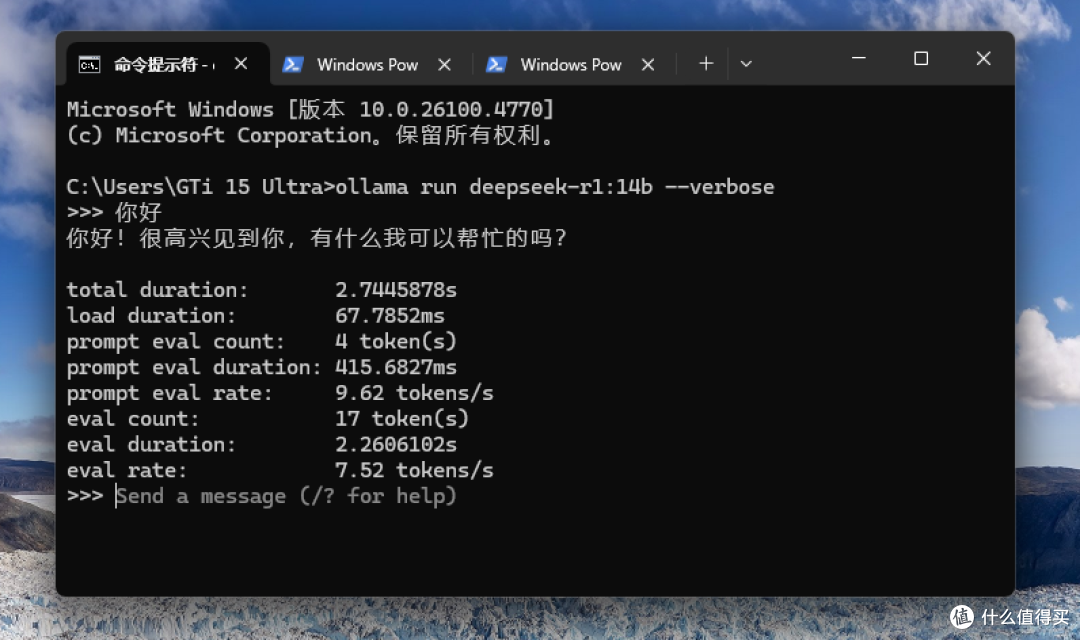1080x640 pixels.
Task: Close the 命令提示符 tab
Action: pos(241,64)
